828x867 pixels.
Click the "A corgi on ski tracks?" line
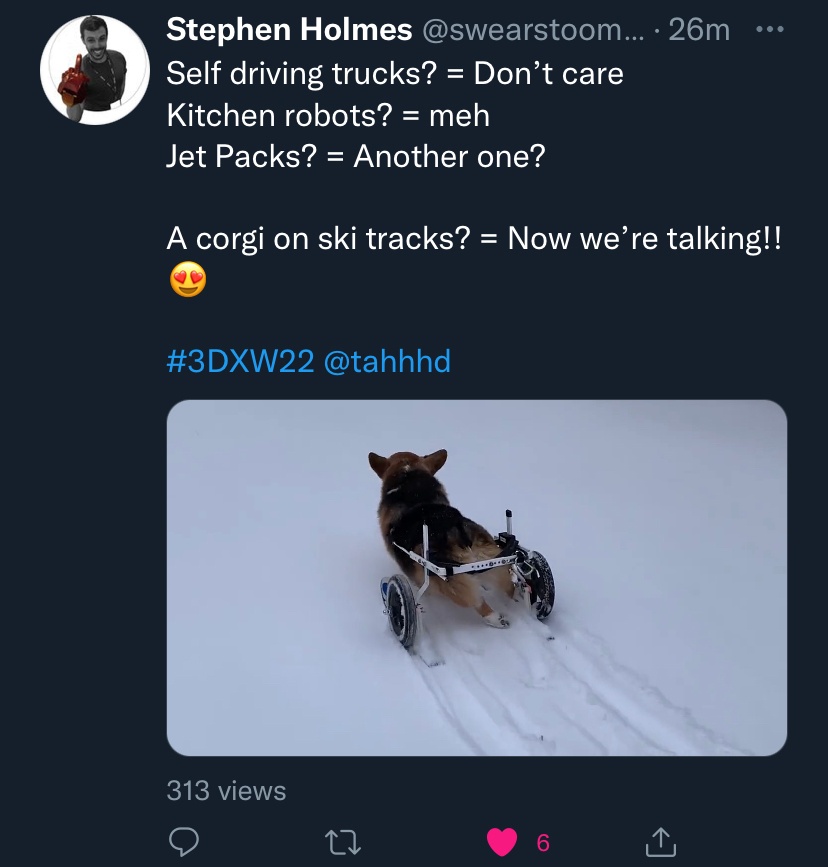tap(473, 241)
